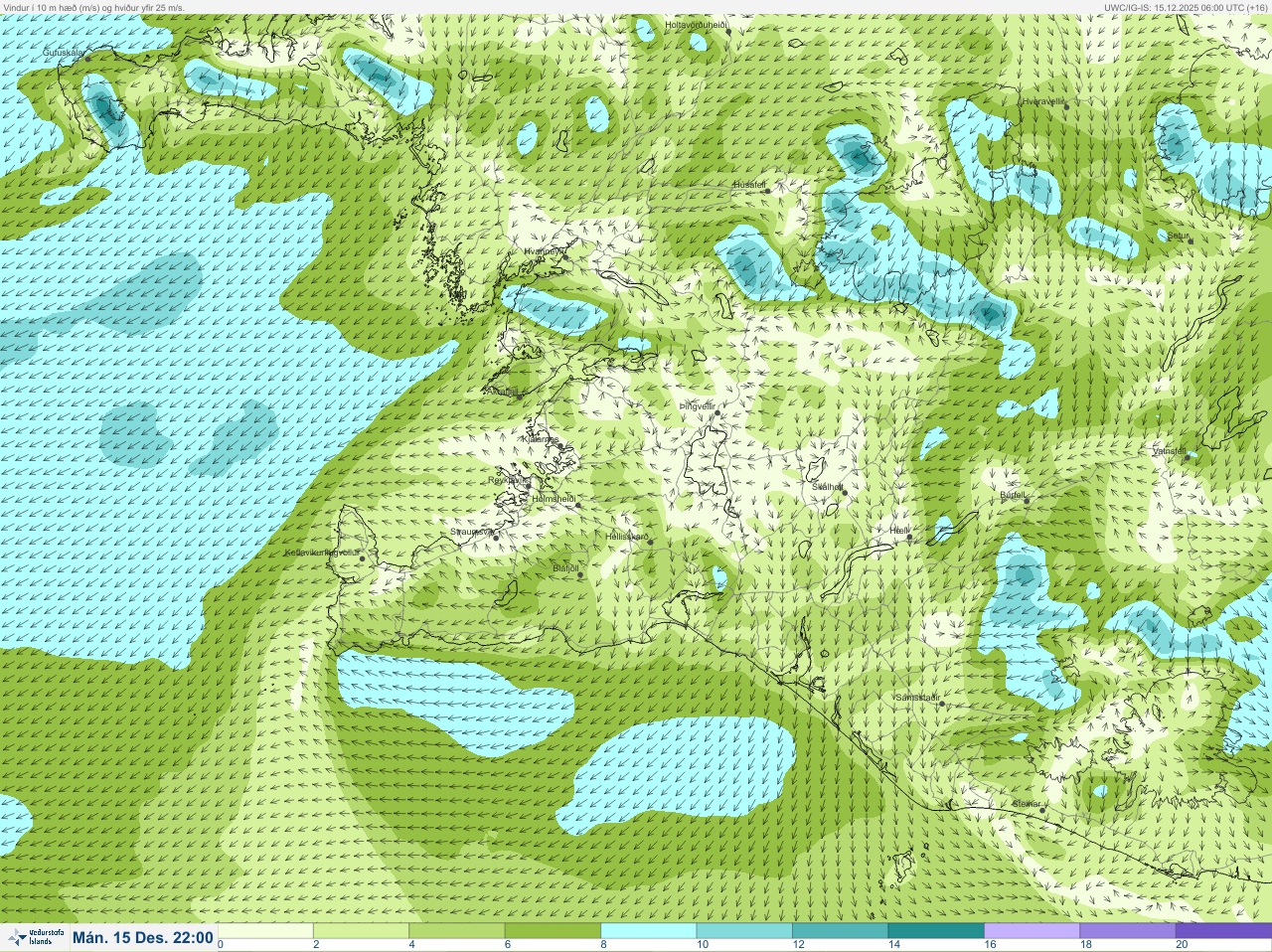Select the Hólmsheiði station marker

[578, 505]
